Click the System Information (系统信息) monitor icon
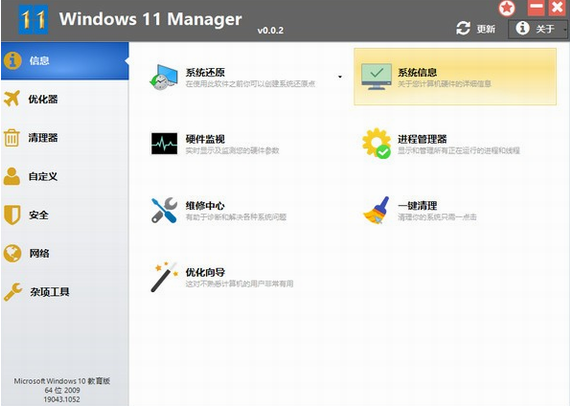Viewport: 570px width, 406px height. (x=376, y=77)
